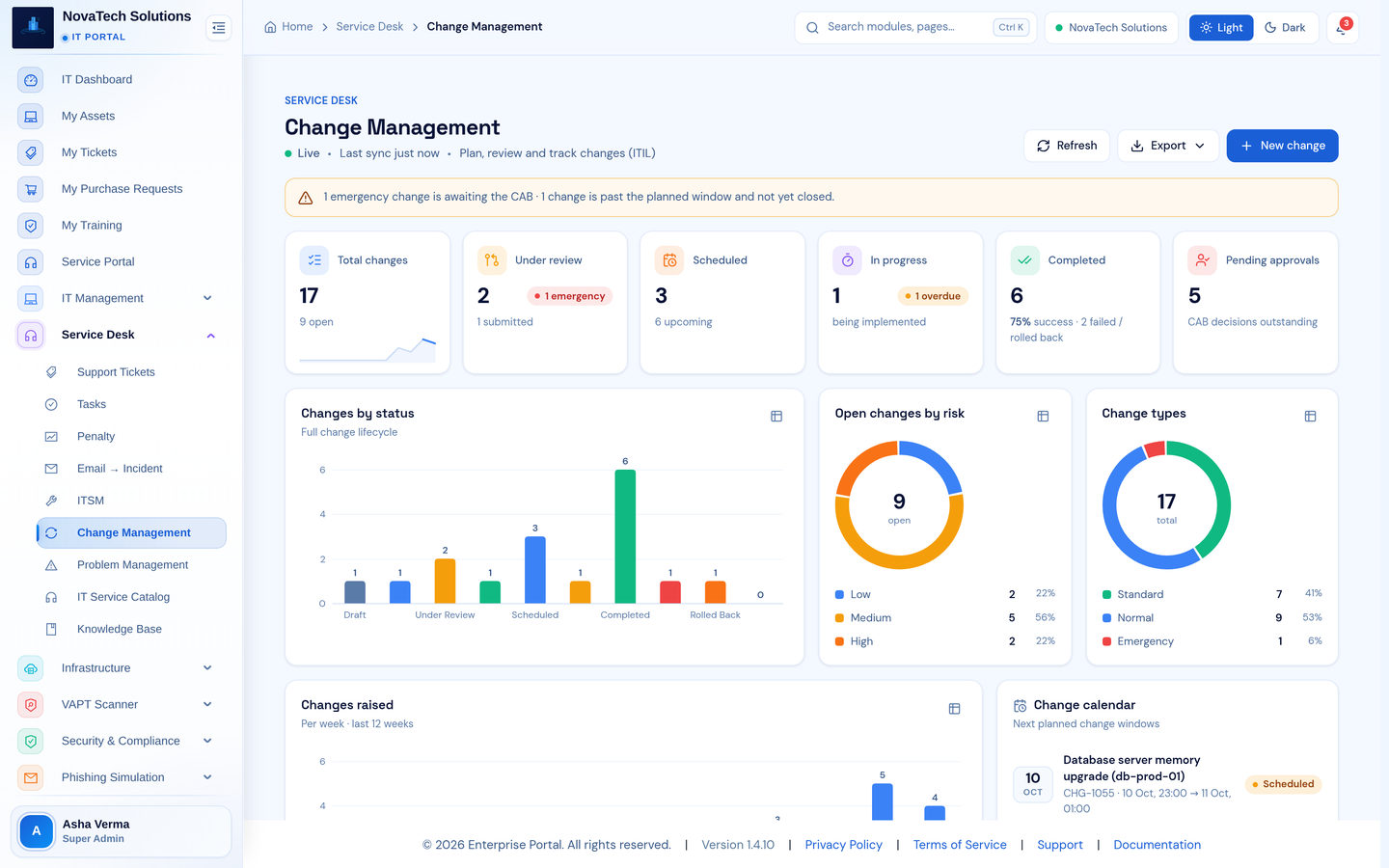Image resolution: width=1389 pixels, height=868 pixels.
Task: Click the IT Dashboard gauge icon
Action: [31, 80]
